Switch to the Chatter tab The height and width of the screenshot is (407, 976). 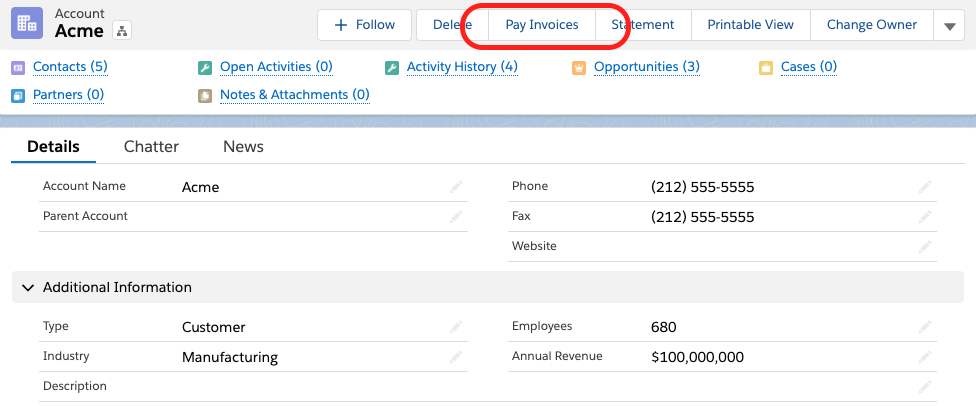(x=151, y=147)
